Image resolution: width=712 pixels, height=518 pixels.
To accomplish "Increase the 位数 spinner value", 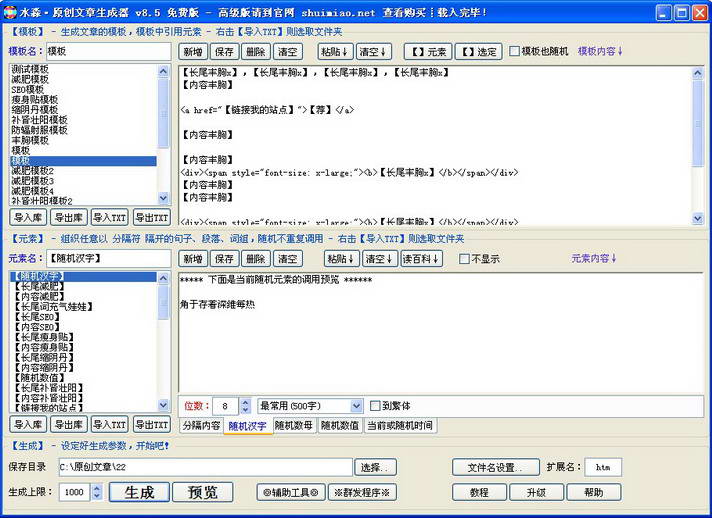I will 246,401.
